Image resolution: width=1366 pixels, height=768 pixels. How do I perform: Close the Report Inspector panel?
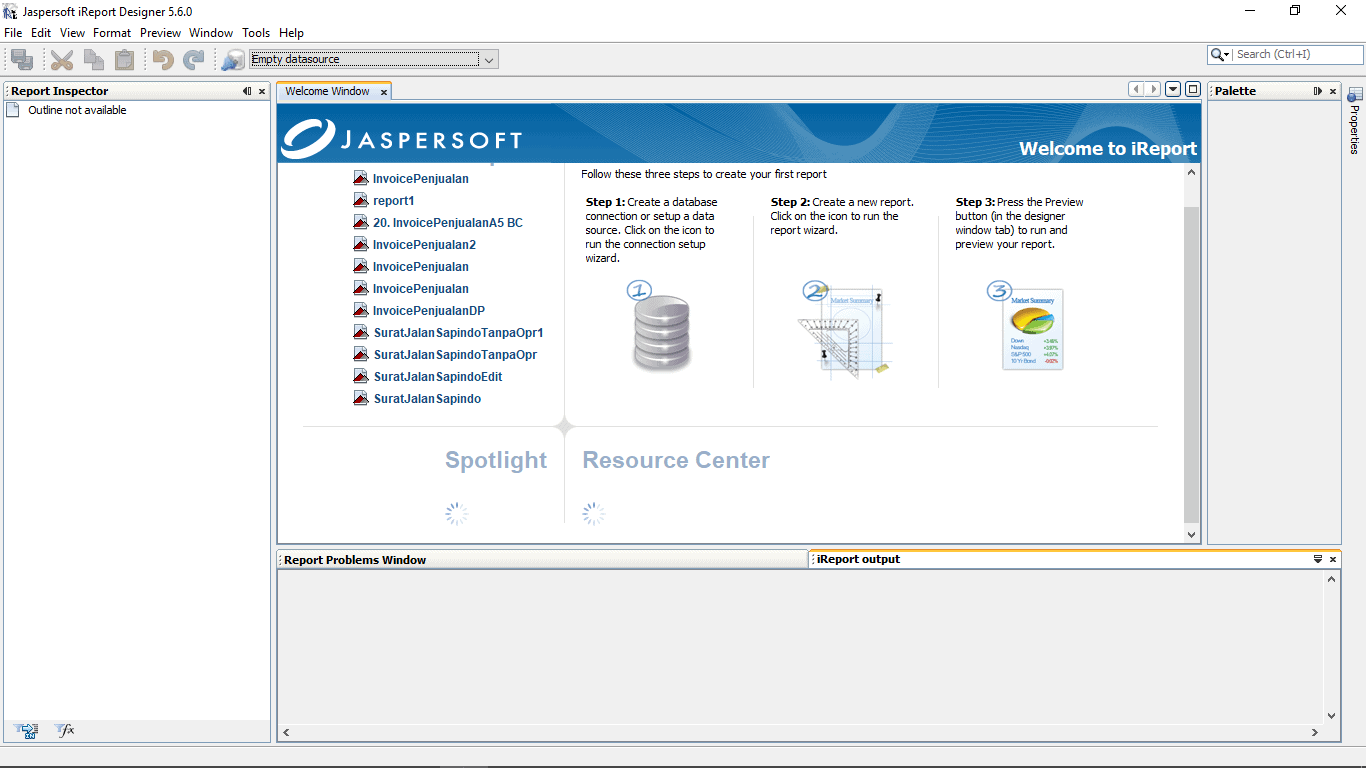262,91
